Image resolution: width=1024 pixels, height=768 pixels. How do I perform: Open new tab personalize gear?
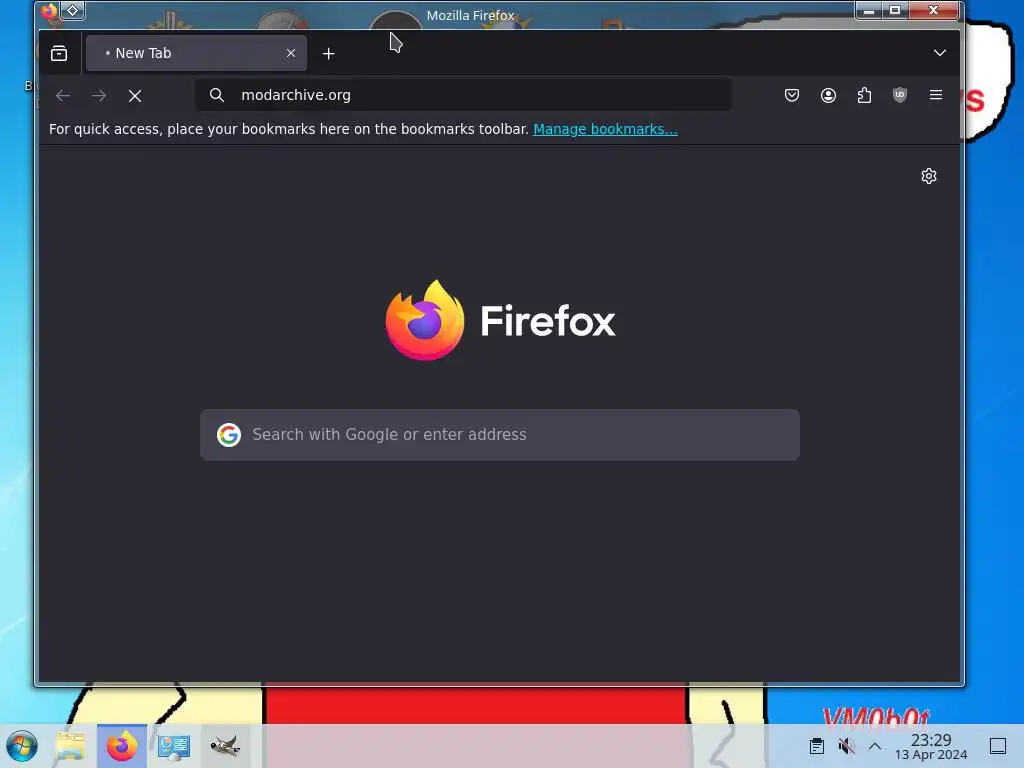(x=929, y=176)
